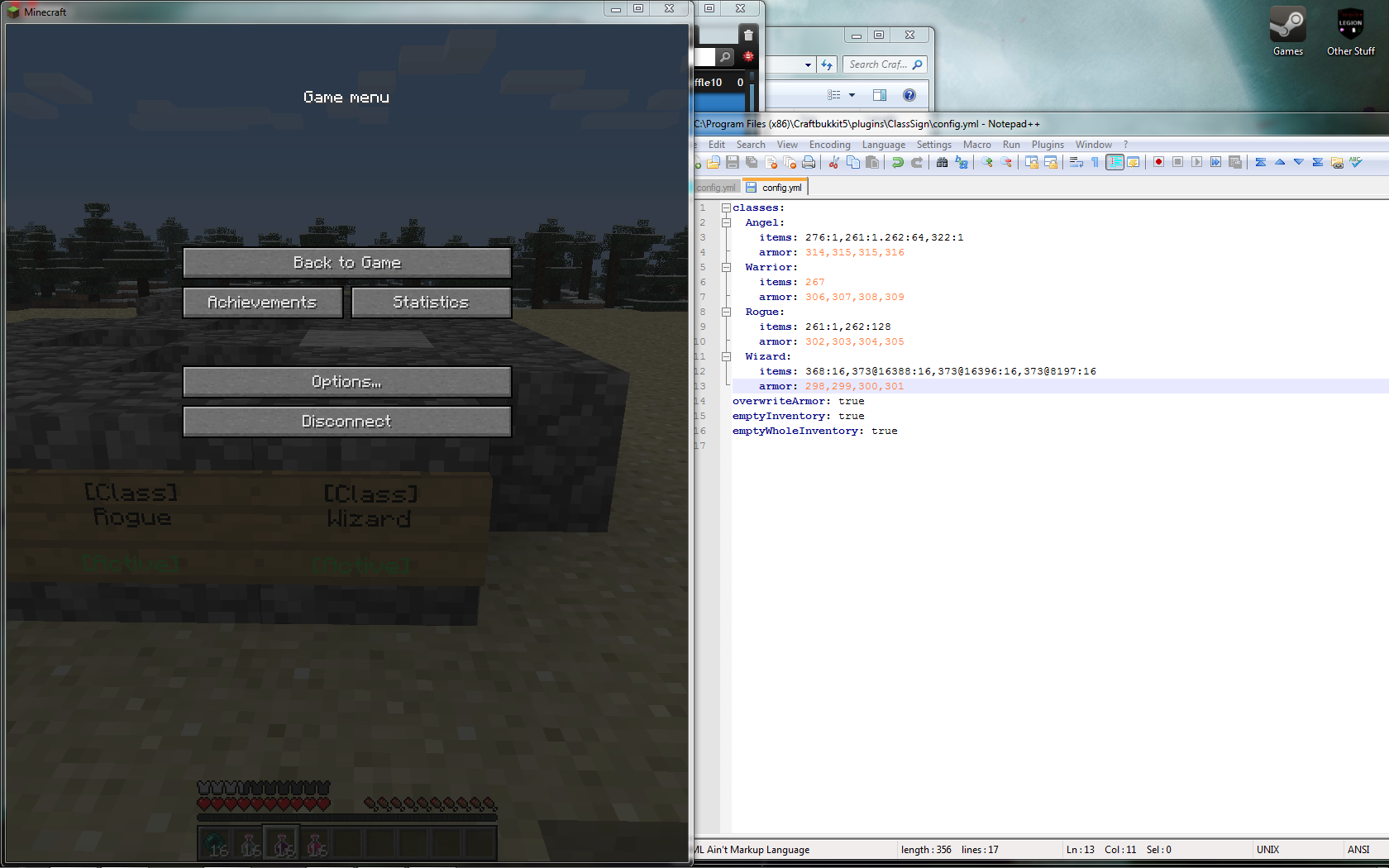Click the Print icon in toolbar

coord(809,162)
